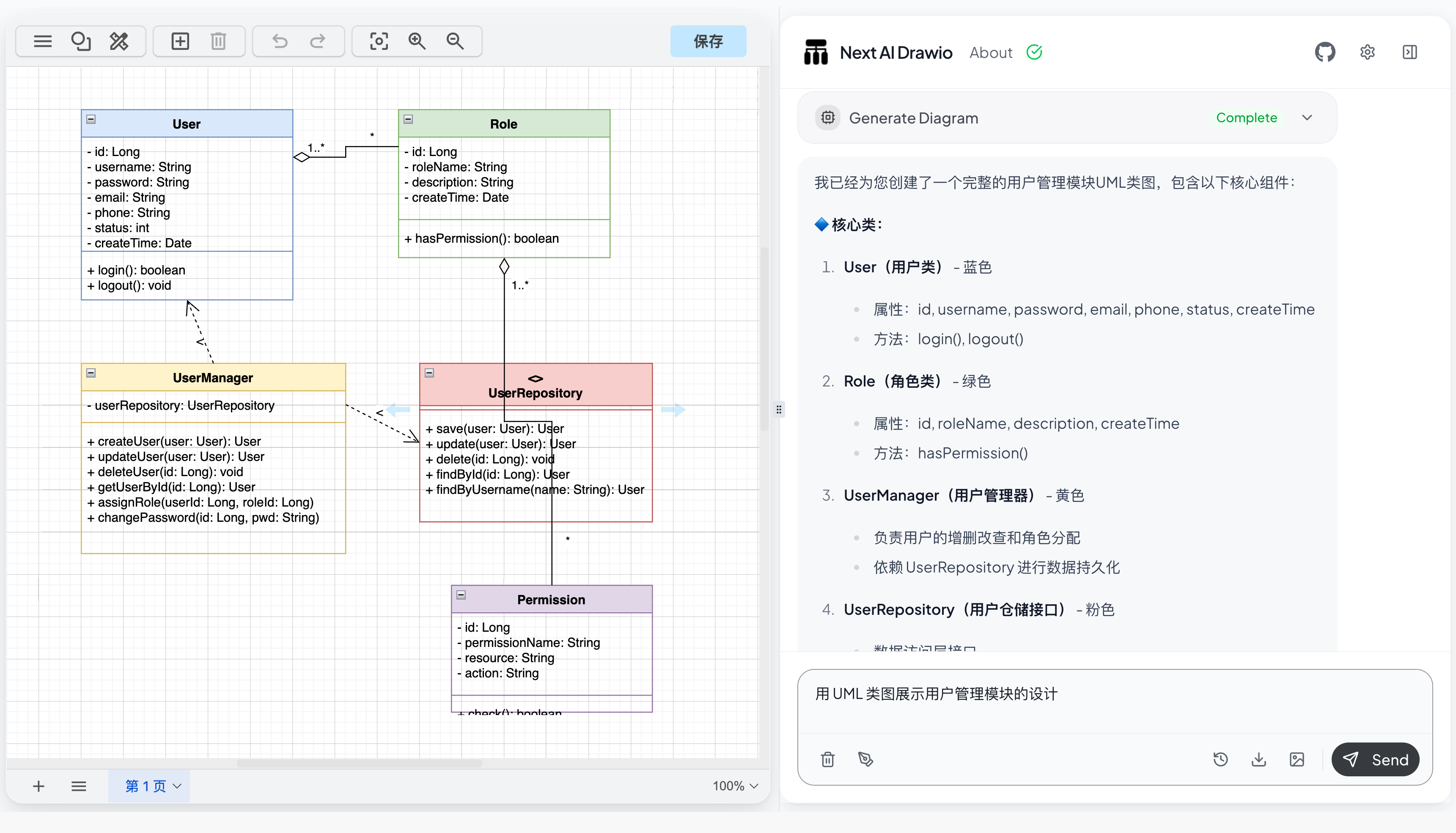This screenshot has height=833, width=1456.
Task: Collapse the Role class box
Action: point(408,119)
